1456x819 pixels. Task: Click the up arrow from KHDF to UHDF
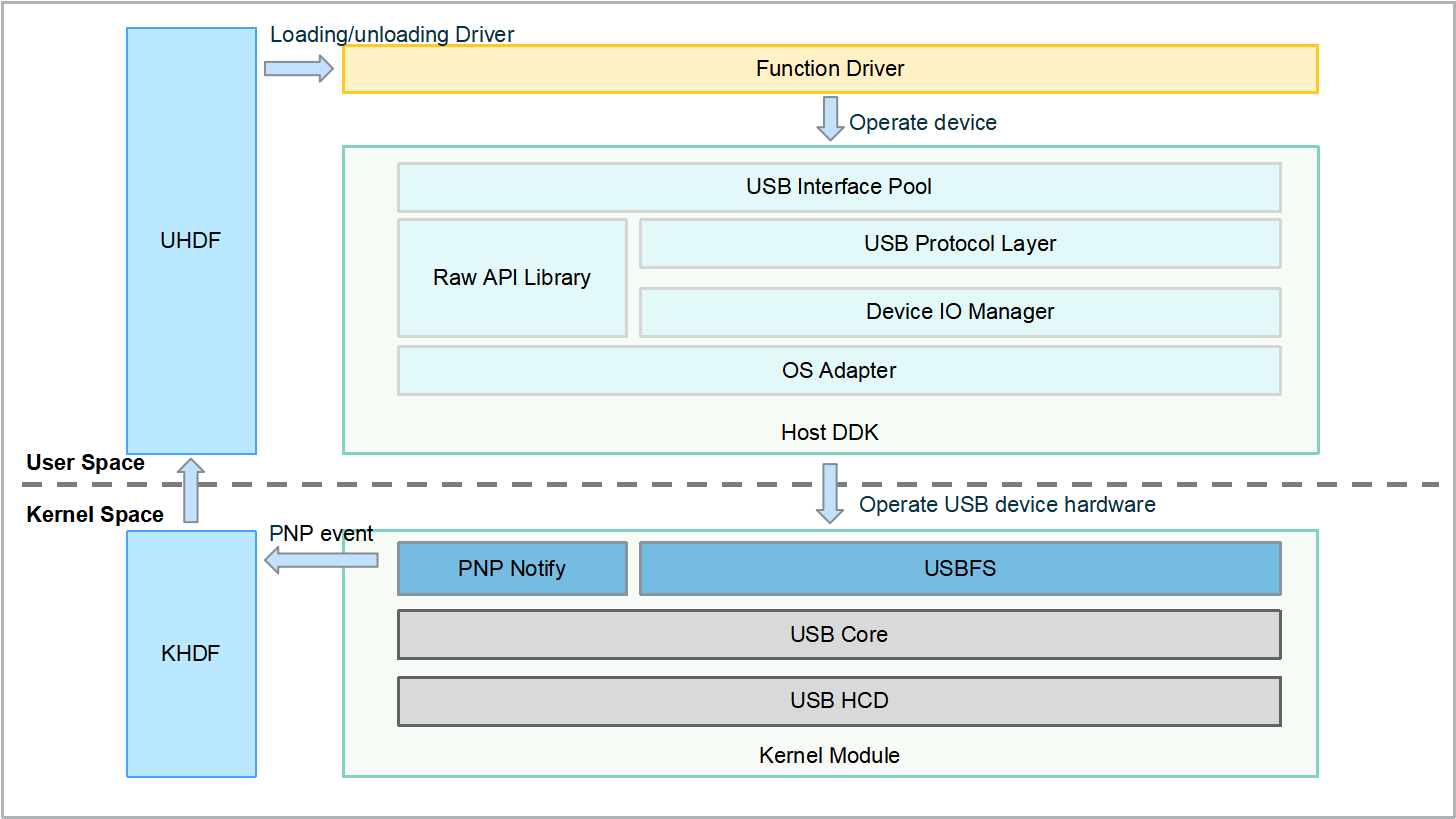(191, 490)
